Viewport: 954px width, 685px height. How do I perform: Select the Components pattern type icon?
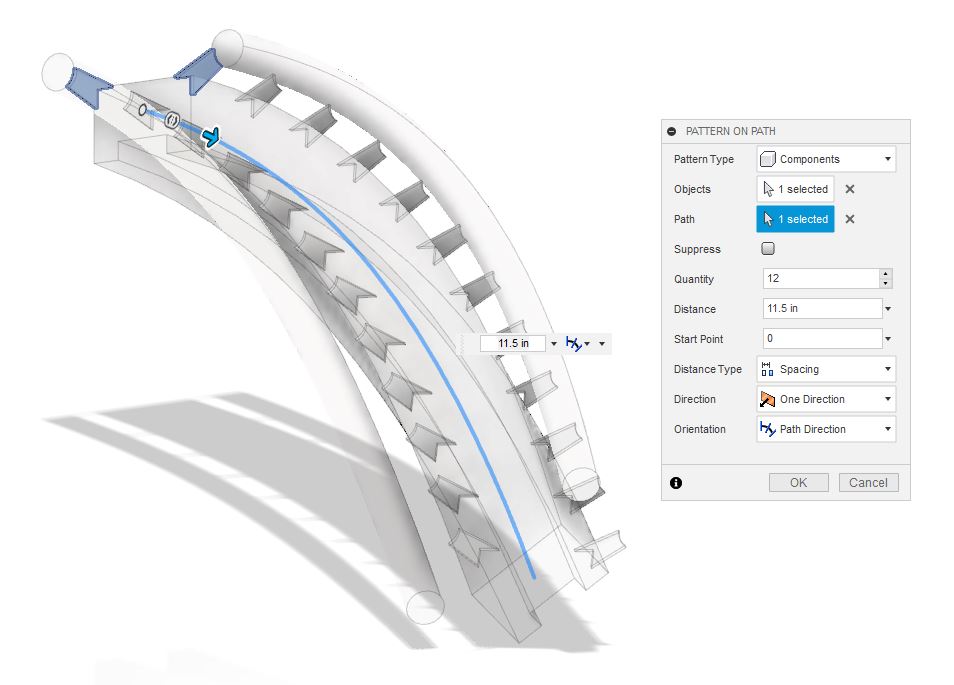[x=766, y=159]
